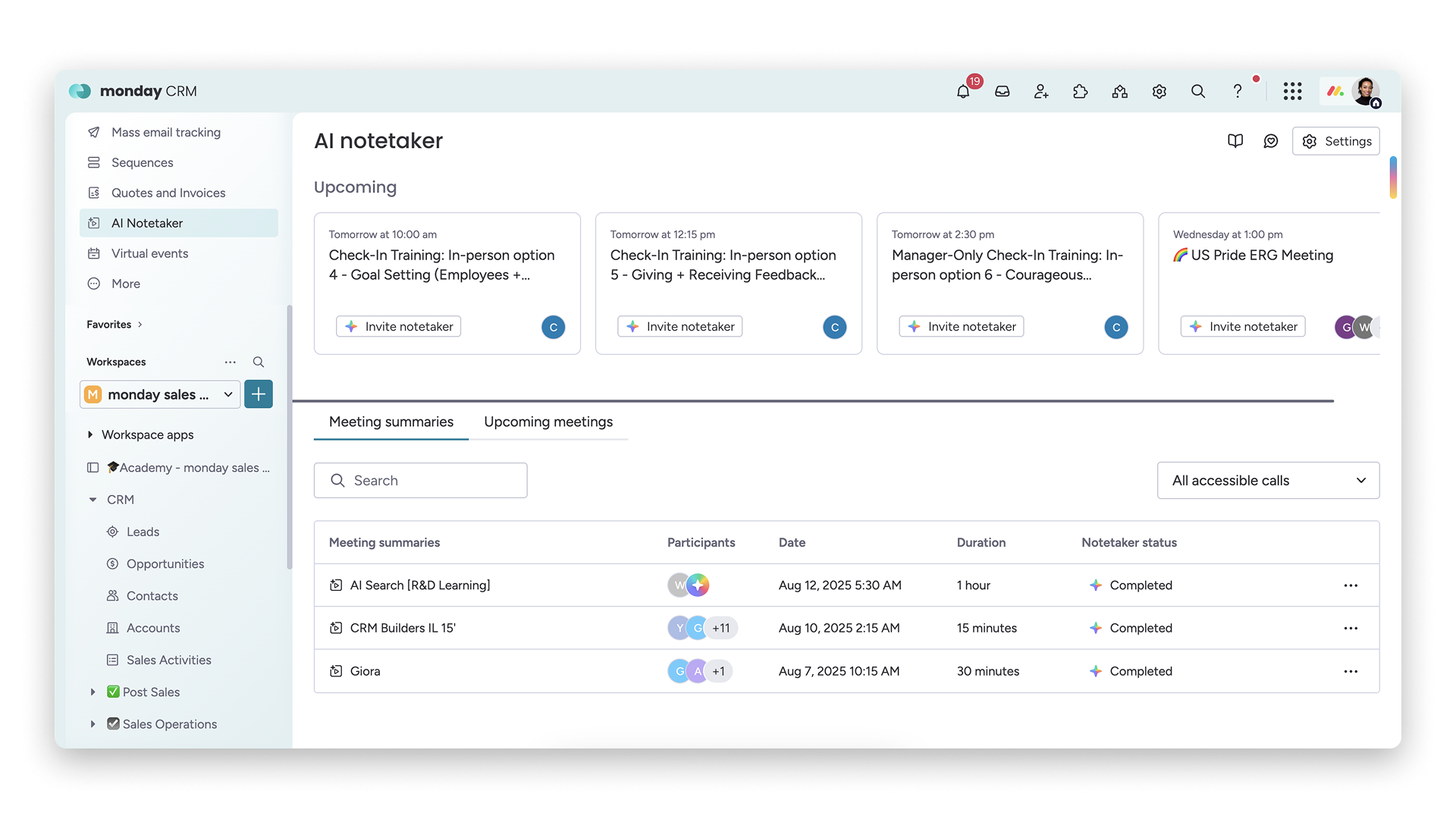Screen dimensions: 1456x819
Task: Open the notifications bell
Action: 963,92
